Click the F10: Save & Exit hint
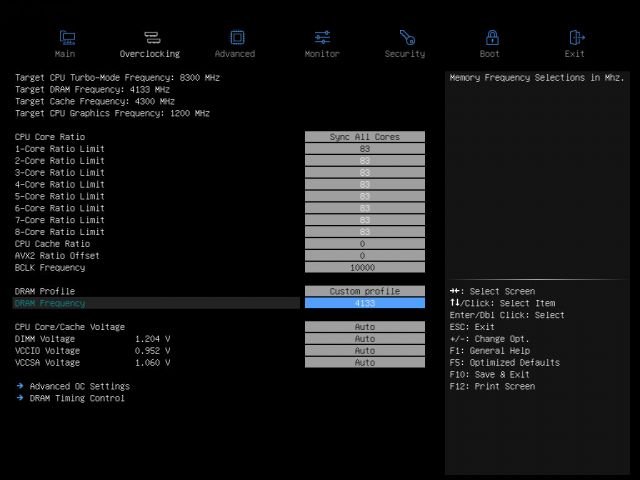Viewport: 640px width, 480px height. (489, 374)
